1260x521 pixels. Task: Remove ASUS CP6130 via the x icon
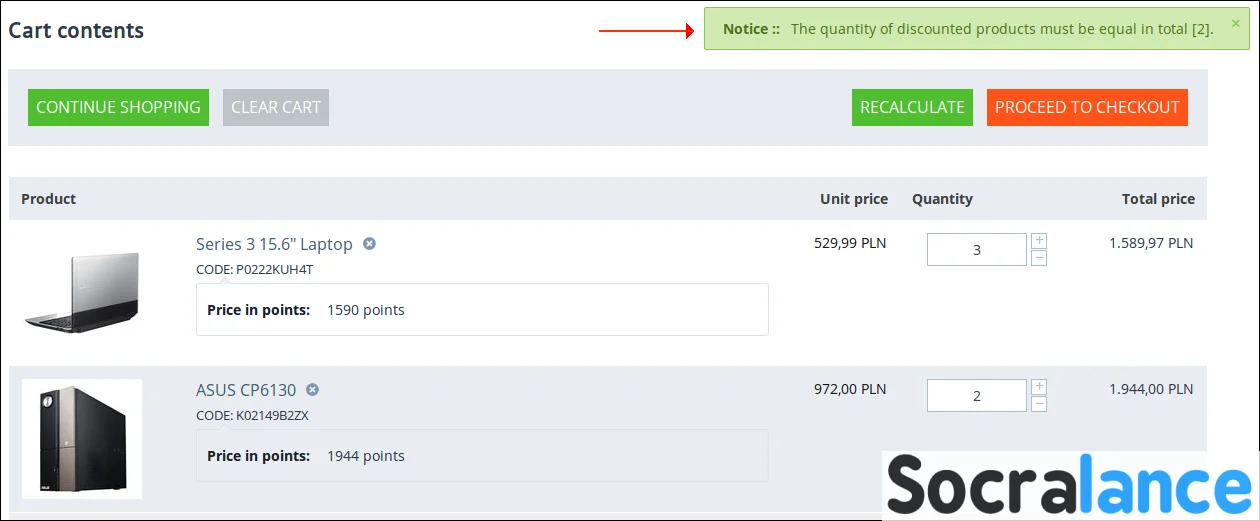tap(312, 390)
